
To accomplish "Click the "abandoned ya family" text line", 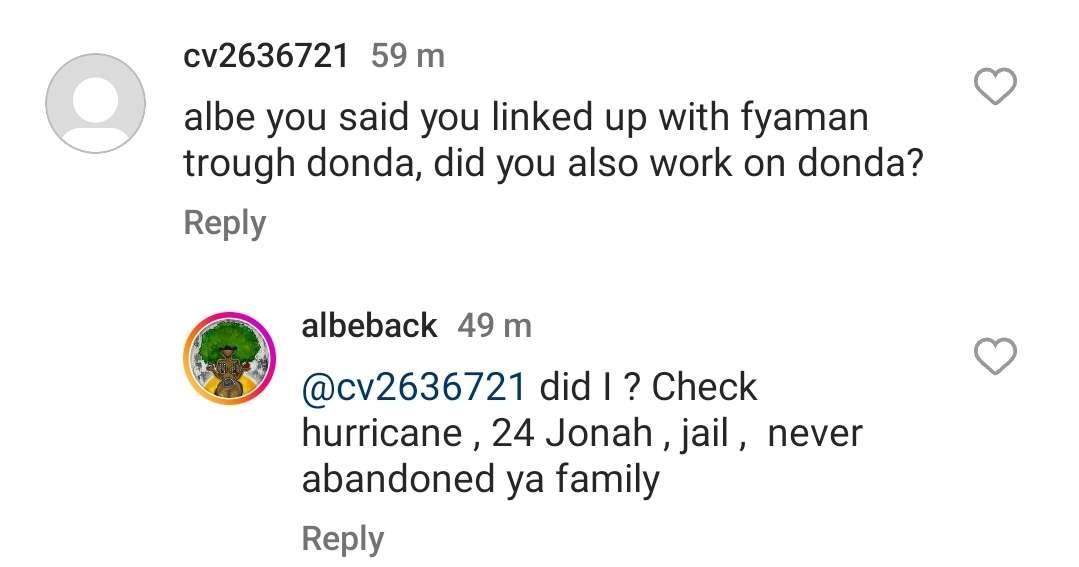I will (480, 480).
